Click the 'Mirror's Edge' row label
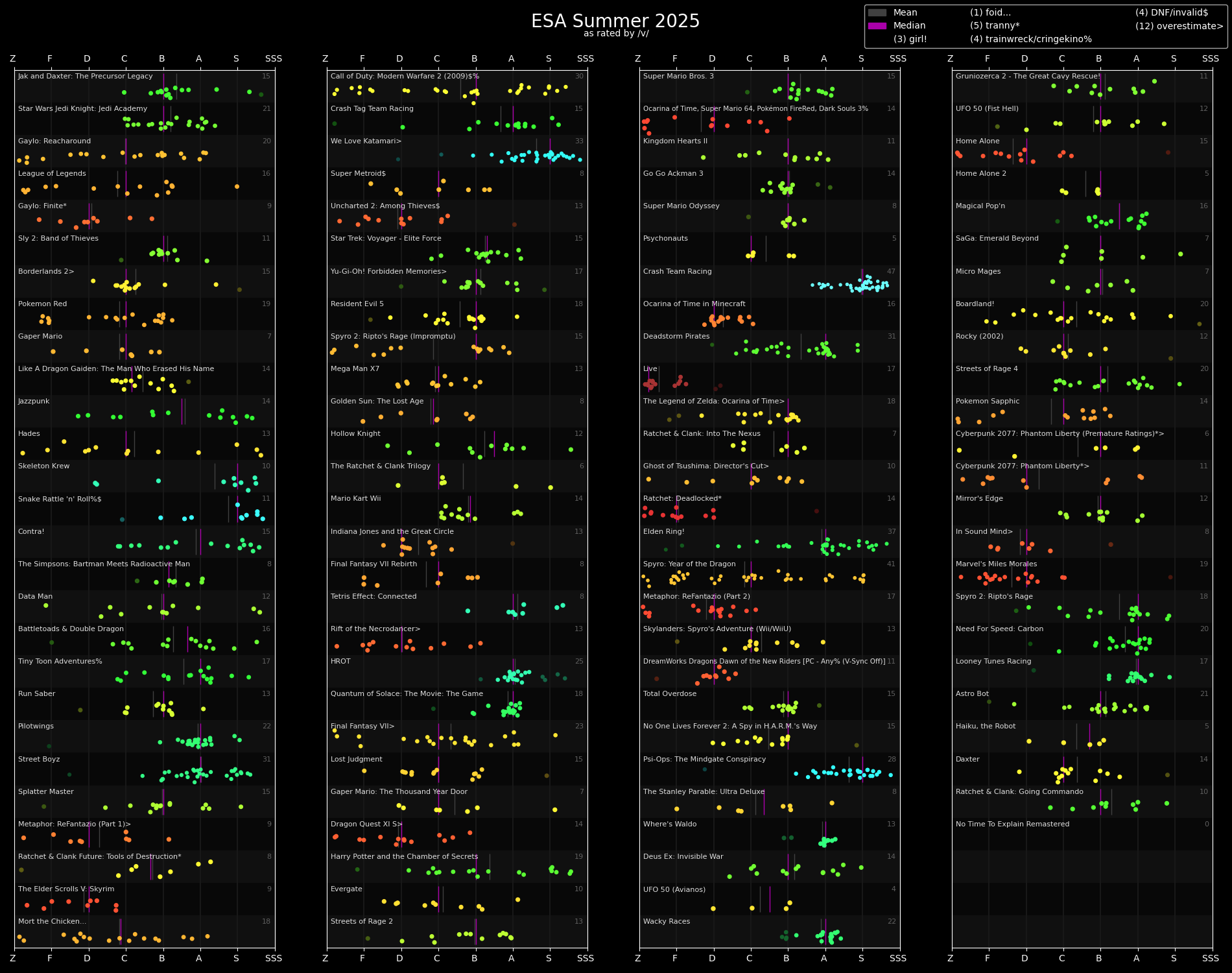This screenshot has width=1232, height=973. coord(979,499)
